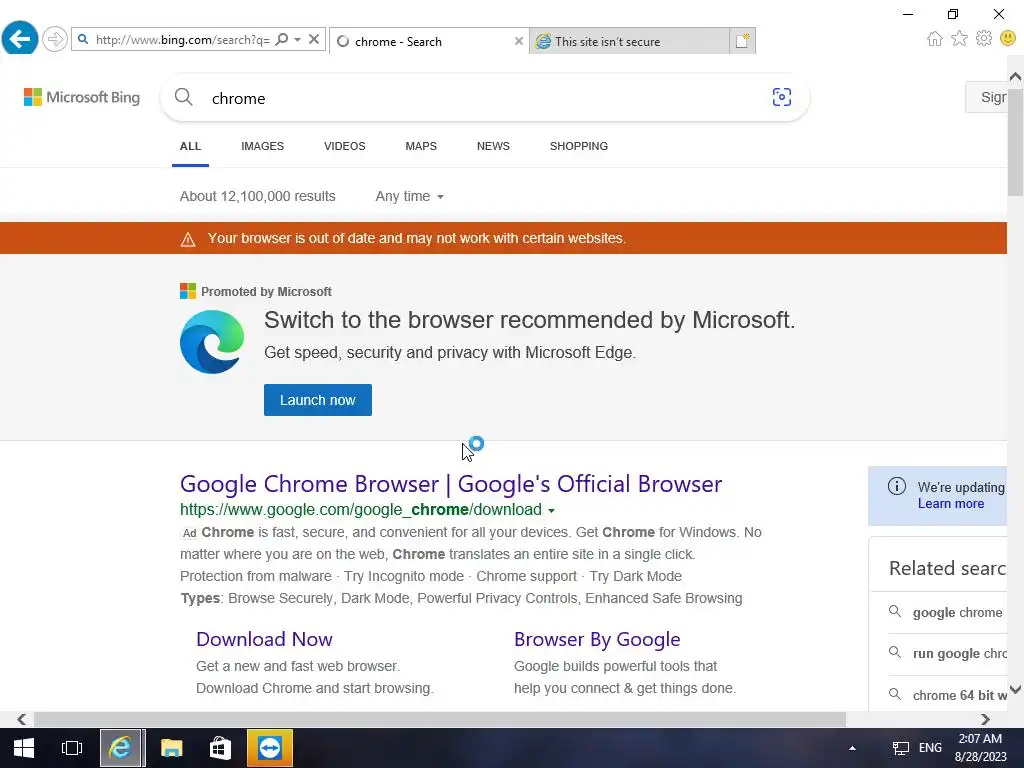The image size is (1024, 768).
Task: Click the network icon in system tray
Action: (901, 748)
